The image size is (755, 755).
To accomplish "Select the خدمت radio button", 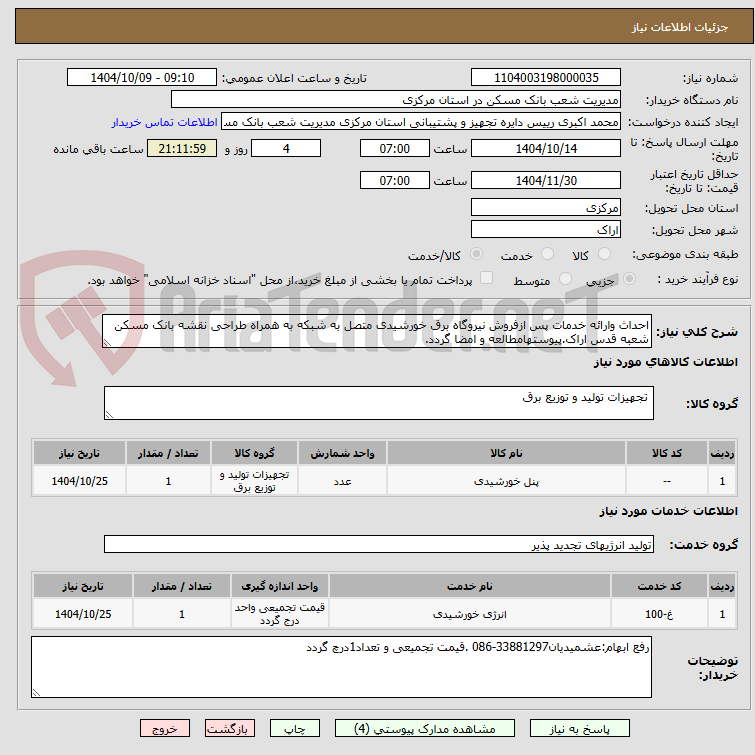I will pos(547,254).
